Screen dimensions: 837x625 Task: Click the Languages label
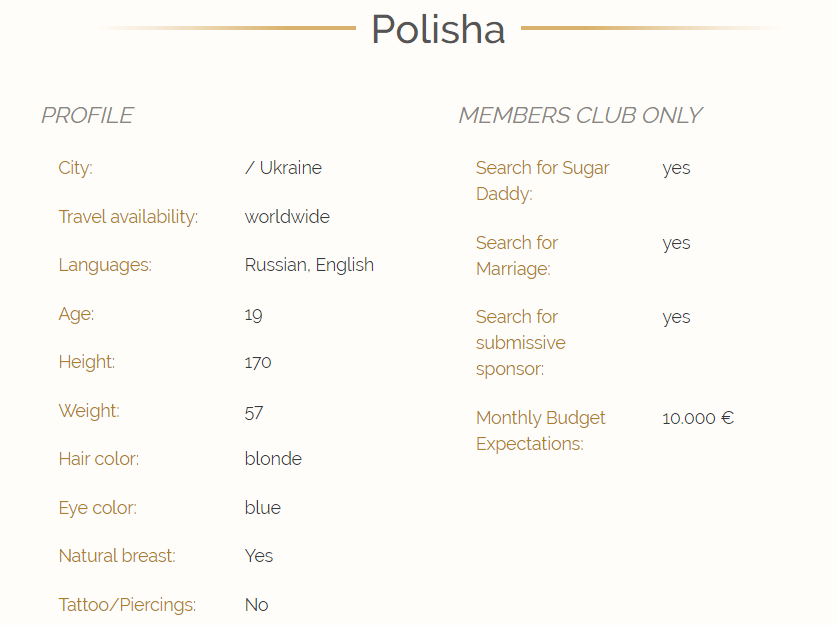pos(105,265)
